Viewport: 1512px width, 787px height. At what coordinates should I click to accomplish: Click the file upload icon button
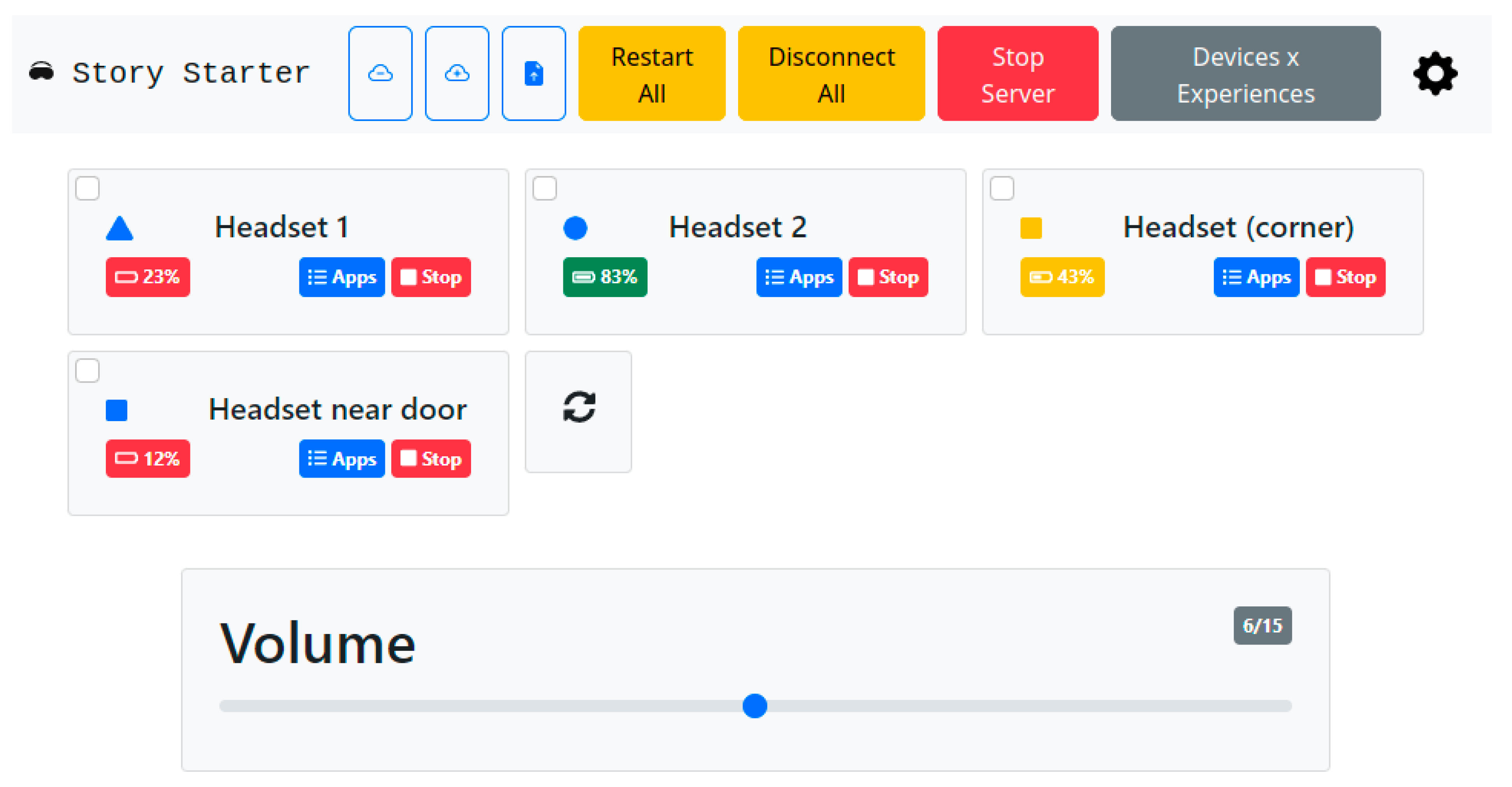534,73
